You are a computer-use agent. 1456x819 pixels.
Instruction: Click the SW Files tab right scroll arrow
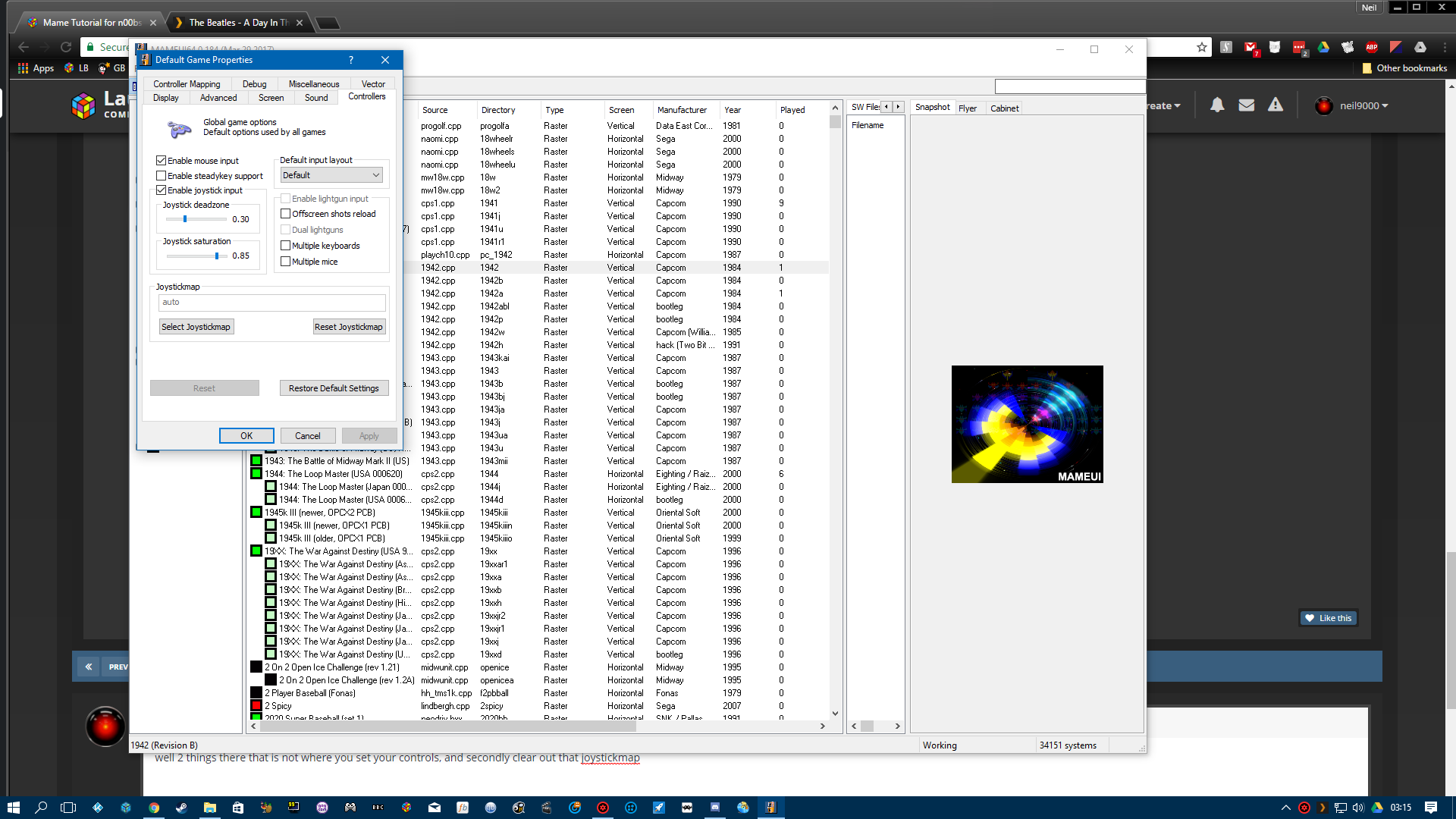[x=899, y=107]
